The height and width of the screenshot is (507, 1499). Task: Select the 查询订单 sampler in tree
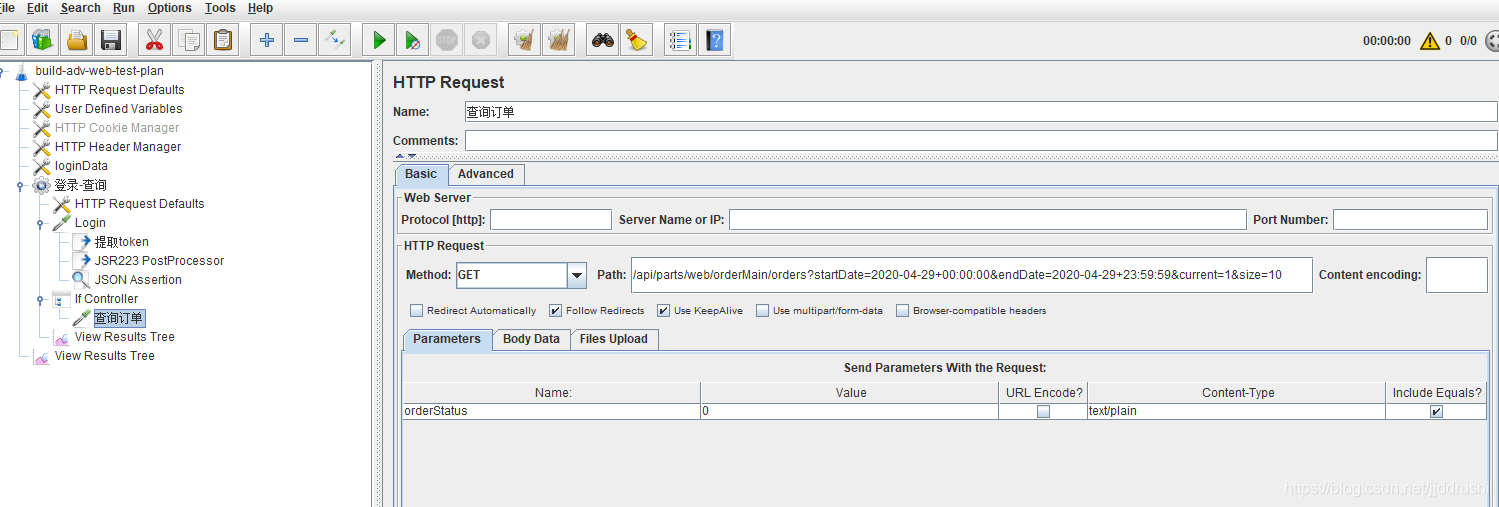coord(119,318)
